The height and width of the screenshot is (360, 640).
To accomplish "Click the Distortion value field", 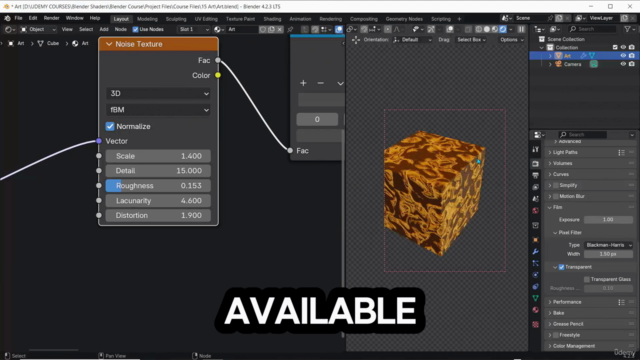I will [x=158, y=216].
